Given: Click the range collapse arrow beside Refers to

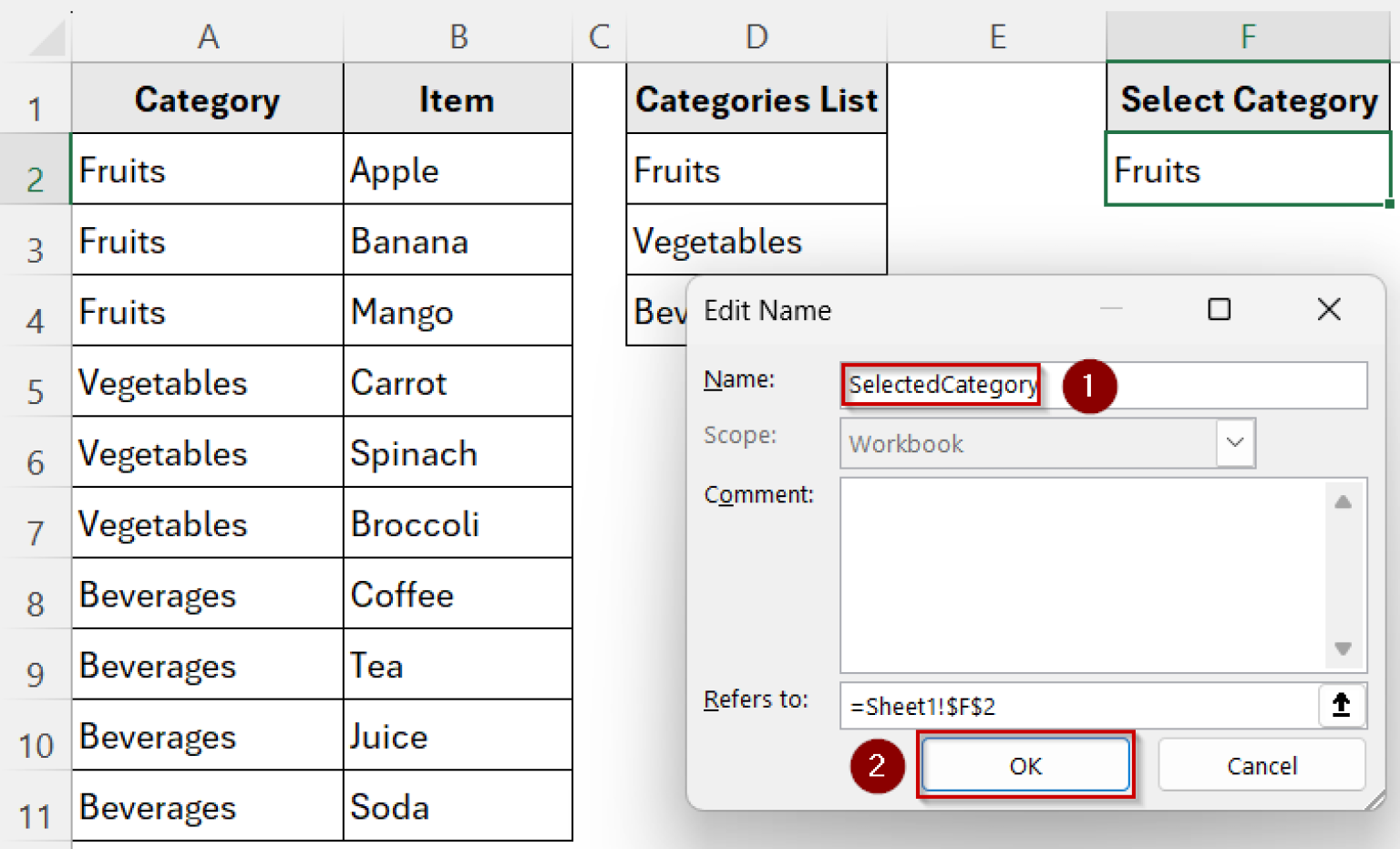Looking at the screenshot, I should (x=1341, y=706).
